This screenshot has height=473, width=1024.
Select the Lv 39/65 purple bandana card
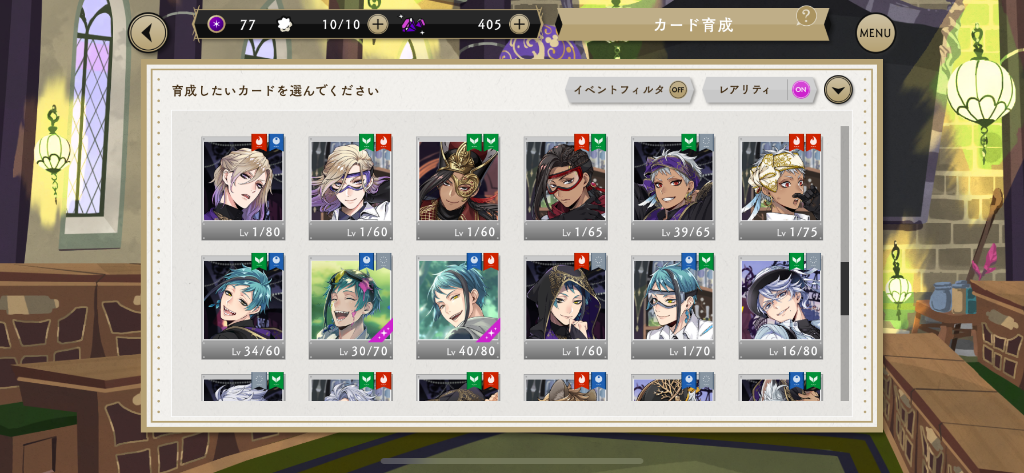point(673,188)
